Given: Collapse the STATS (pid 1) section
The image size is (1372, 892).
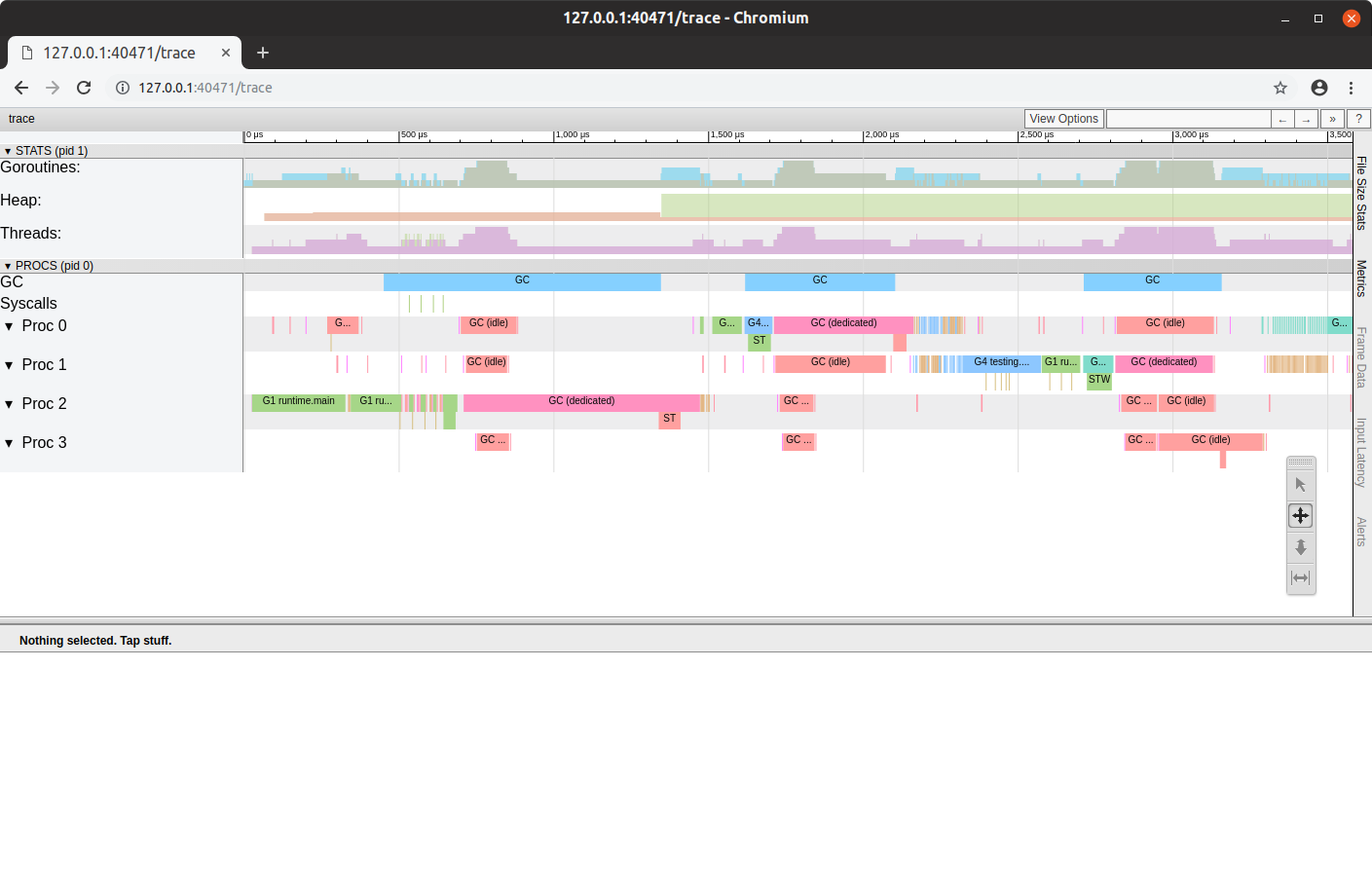Looking at the screenshot, I should [8, 151].
